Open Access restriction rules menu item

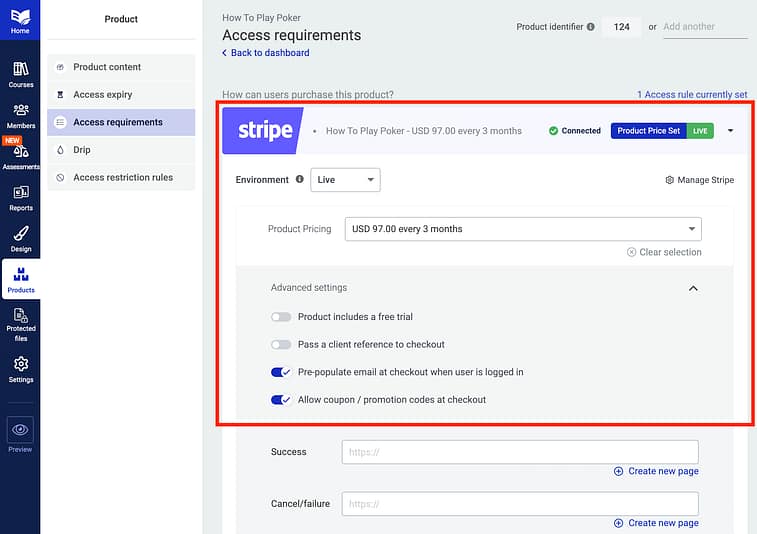121,178
